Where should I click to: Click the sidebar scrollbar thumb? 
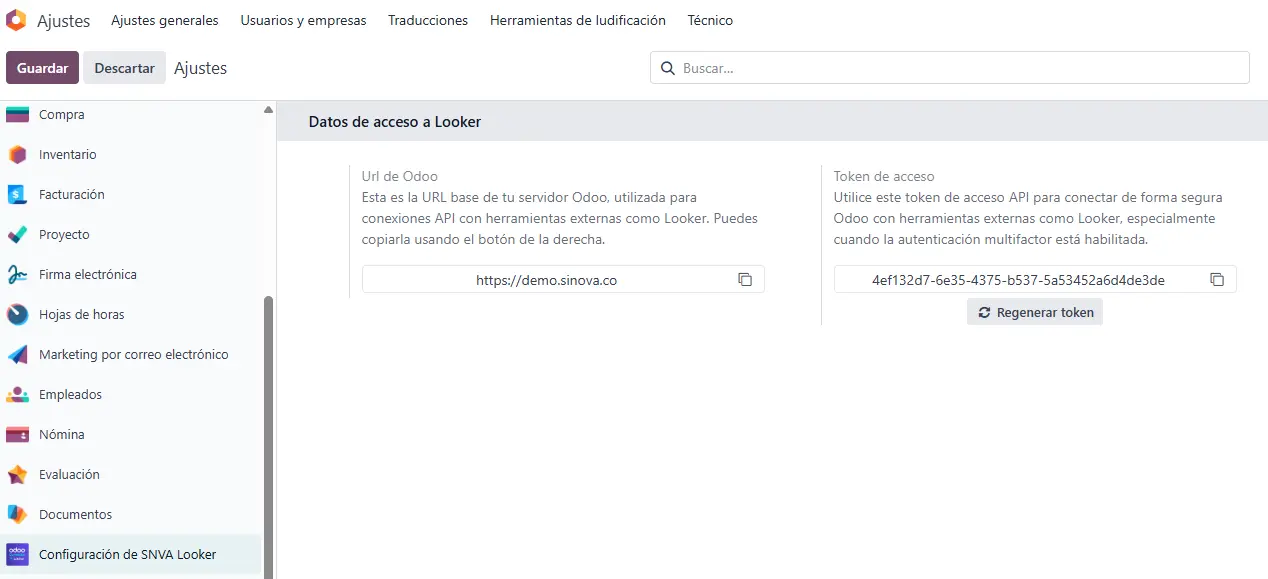pyautogui.click(x=267, y=435)
